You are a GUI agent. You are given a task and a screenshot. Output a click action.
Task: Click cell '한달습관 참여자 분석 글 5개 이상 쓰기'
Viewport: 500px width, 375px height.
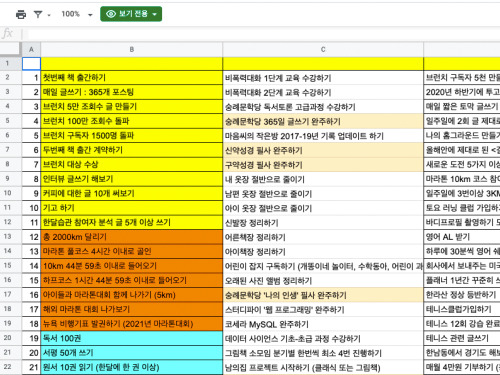pos(132,222)
